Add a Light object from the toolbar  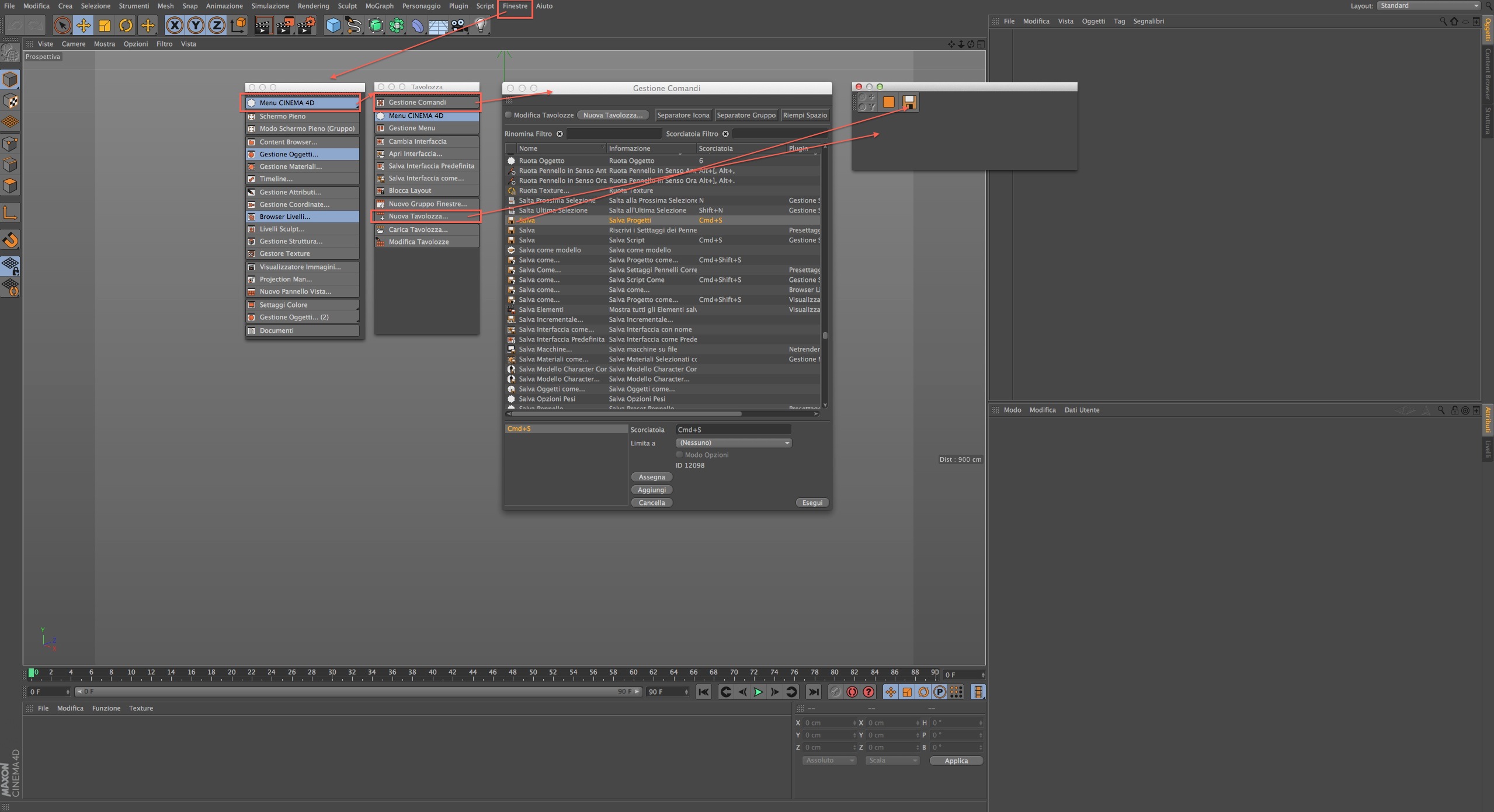click(480, 25)
